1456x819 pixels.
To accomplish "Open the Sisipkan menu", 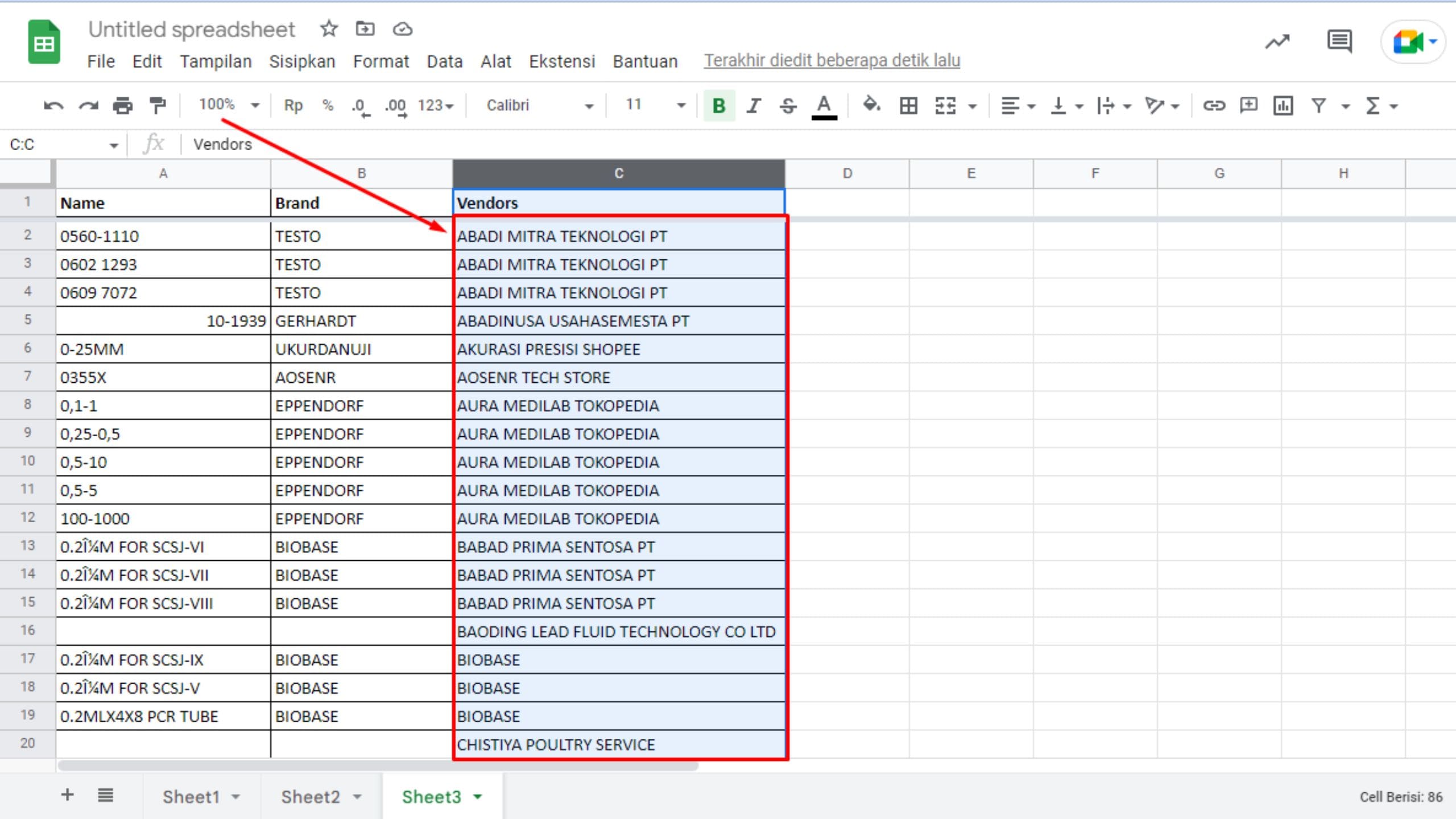I will (302, 61).
